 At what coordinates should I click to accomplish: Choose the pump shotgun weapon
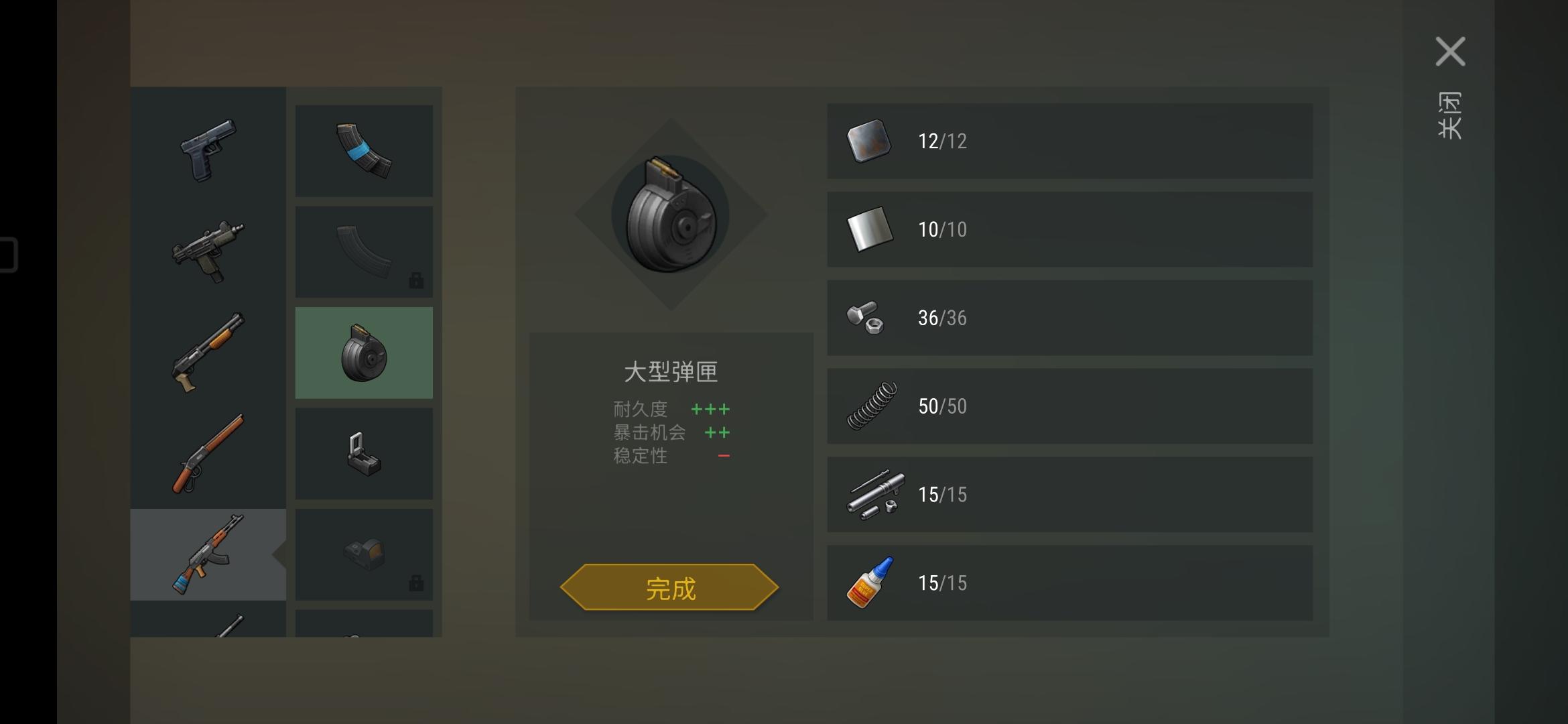pyautogui.click(x=208, y=353)
